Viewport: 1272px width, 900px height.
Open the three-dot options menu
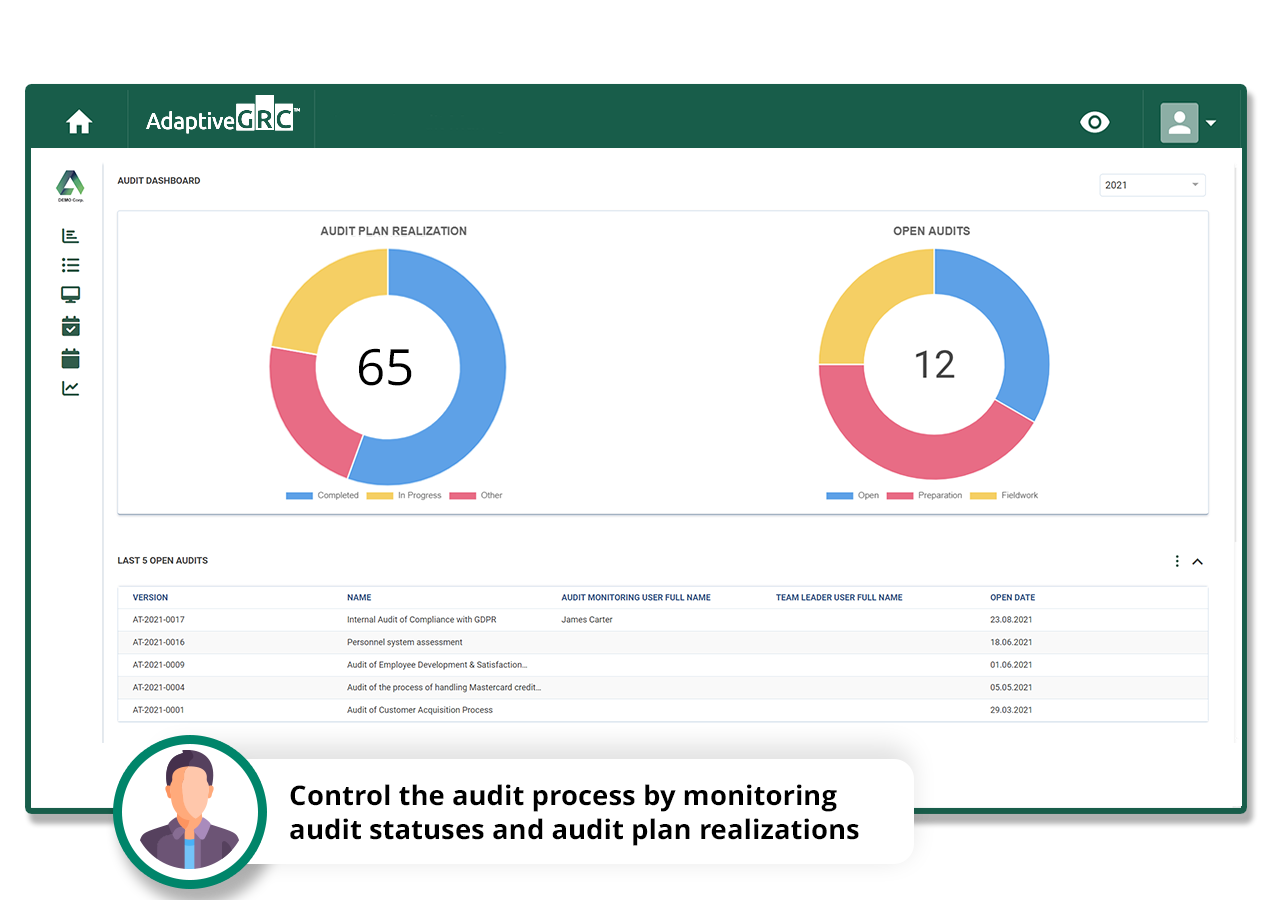(1177, 562)
